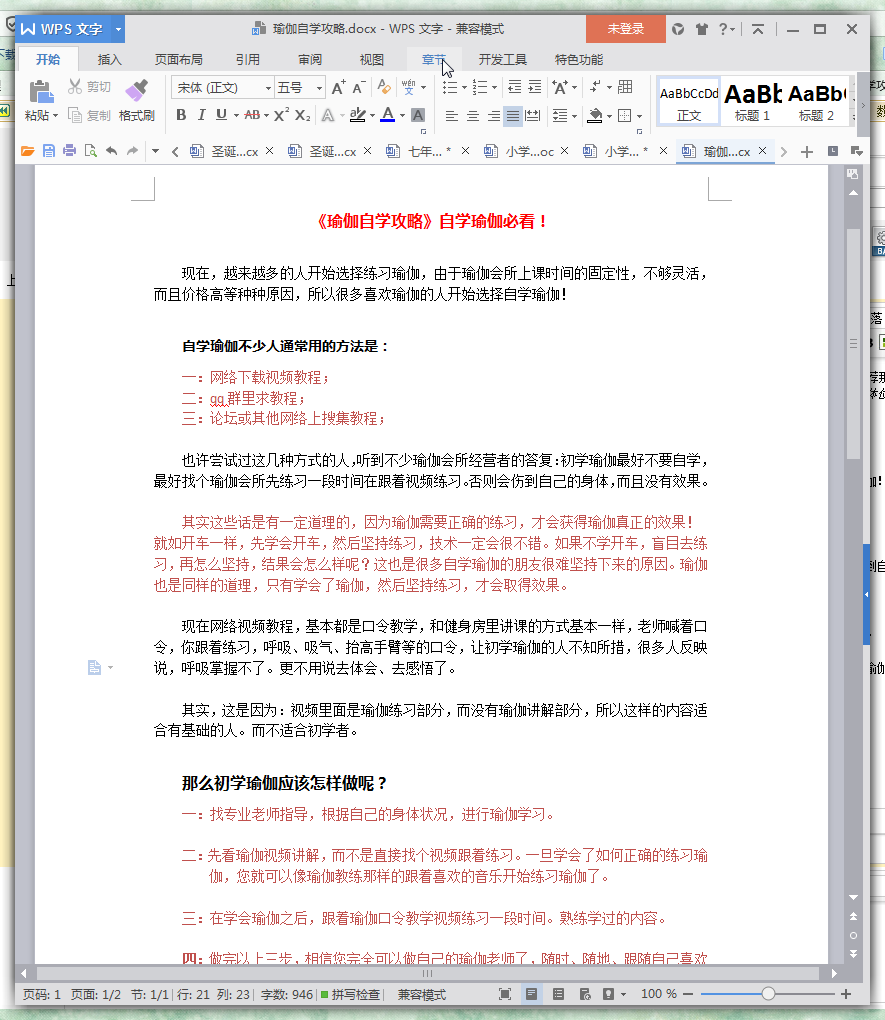Click the vertical scrollbar thumb

coord(853,343)
